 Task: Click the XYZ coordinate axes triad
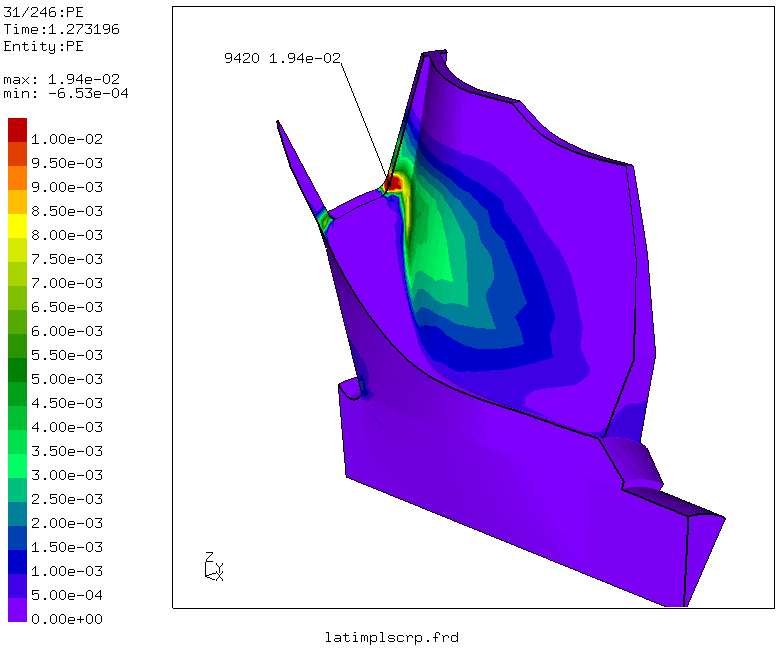tap(214, 566)
